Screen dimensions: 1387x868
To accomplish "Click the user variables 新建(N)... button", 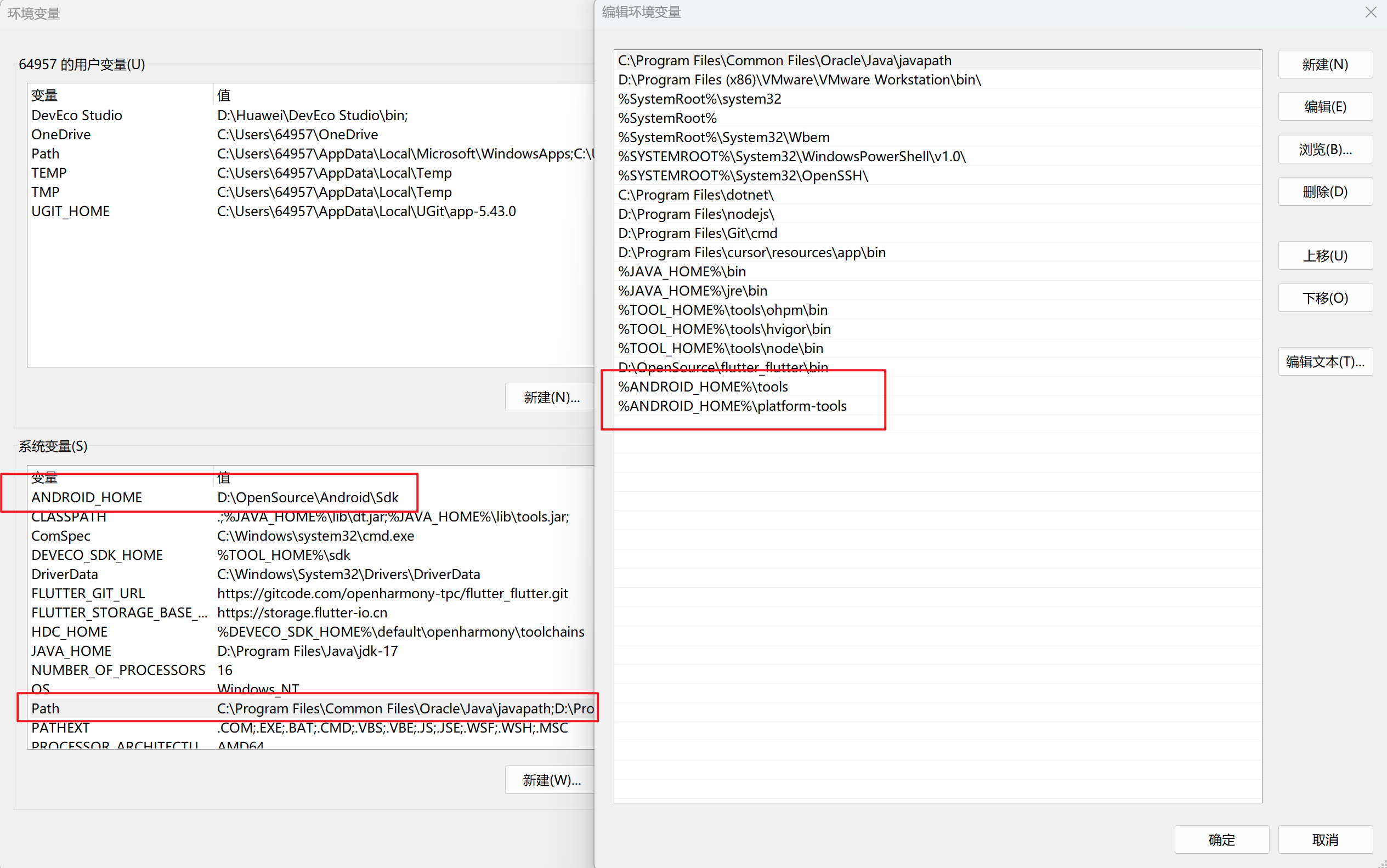I will click(551, 397).
